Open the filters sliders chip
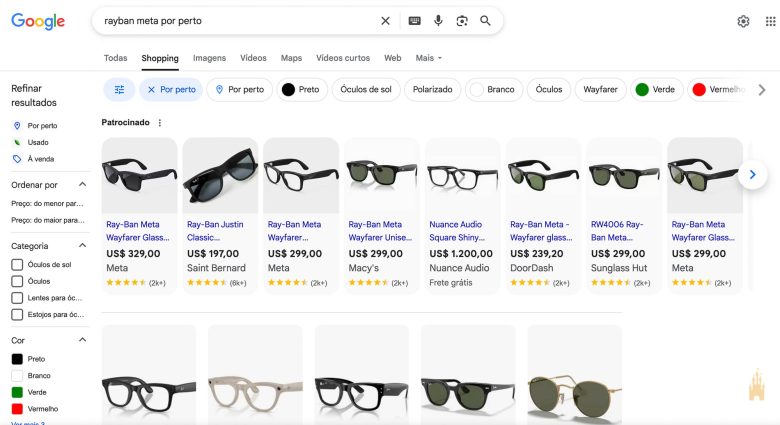Image resolution: width=780 pixels, height=425 pixels. (x=119, y=90)
